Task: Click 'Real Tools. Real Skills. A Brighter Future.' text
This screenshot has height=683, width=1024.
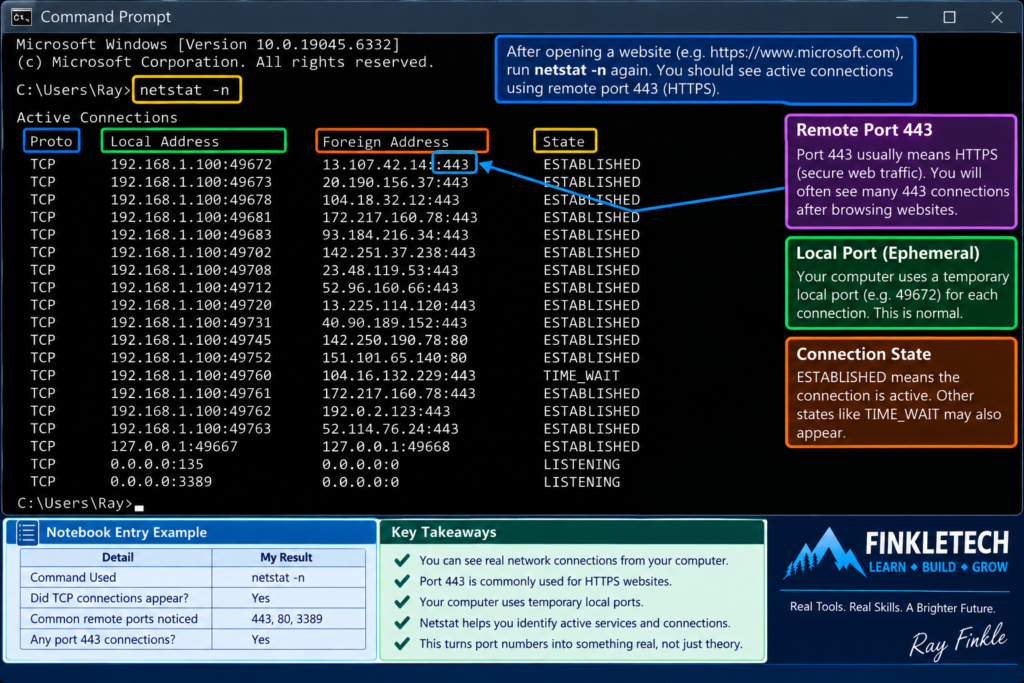Action: (x=892, y=607)
